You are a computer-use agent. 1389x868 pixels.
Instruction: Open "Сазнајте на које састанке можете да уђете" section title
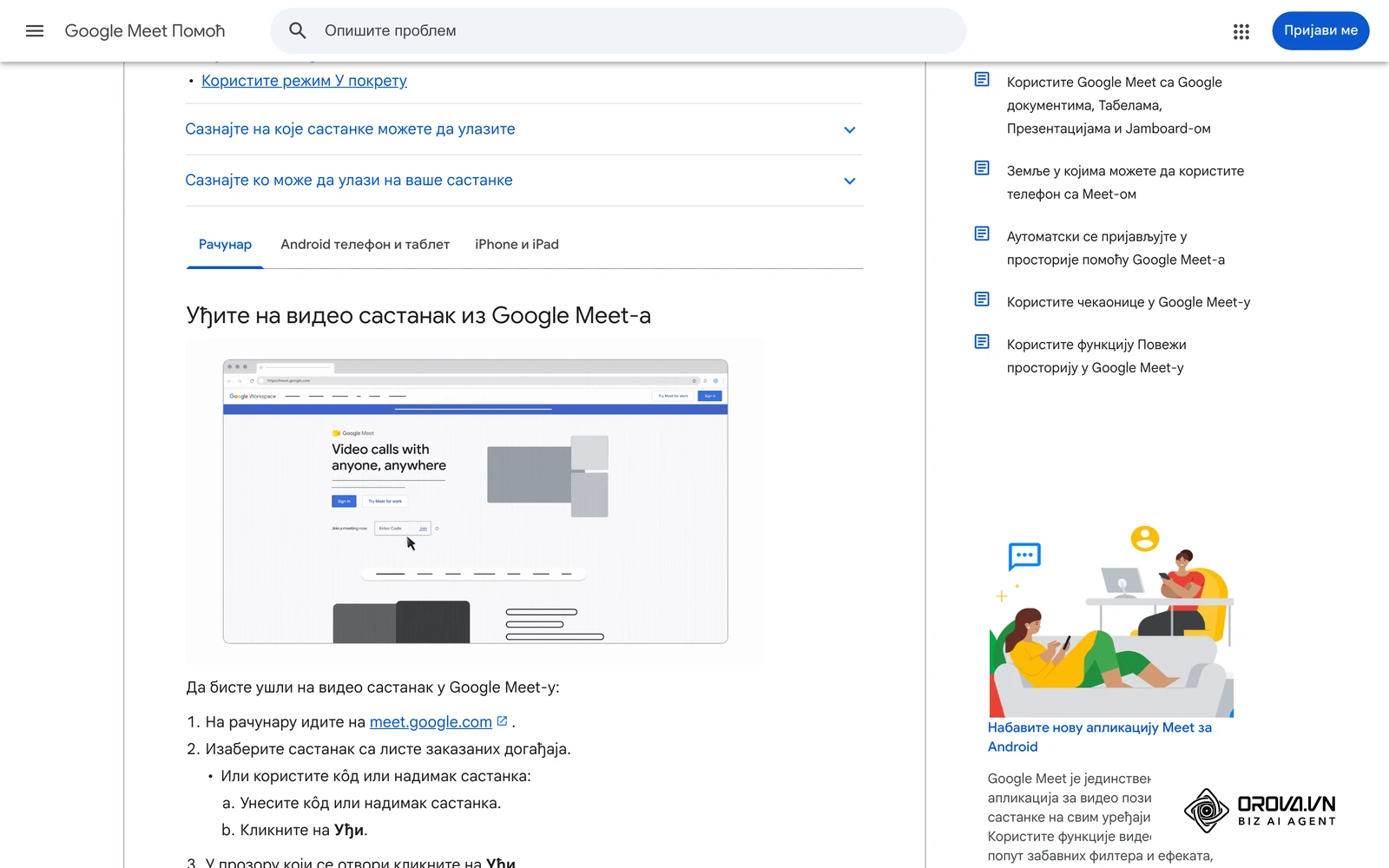pyautogui.click(x=350, y=129)
